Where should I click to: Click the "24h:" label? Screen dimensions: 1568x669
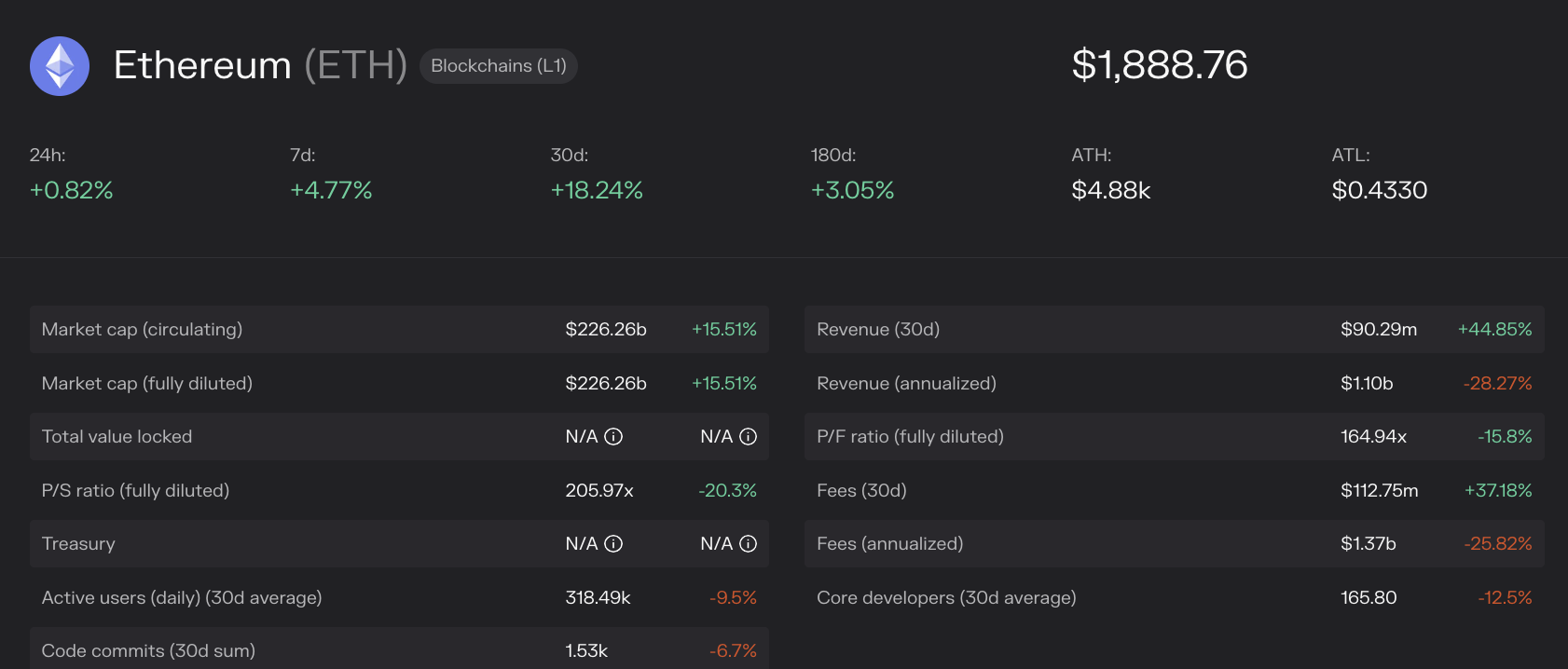point(48,156)
